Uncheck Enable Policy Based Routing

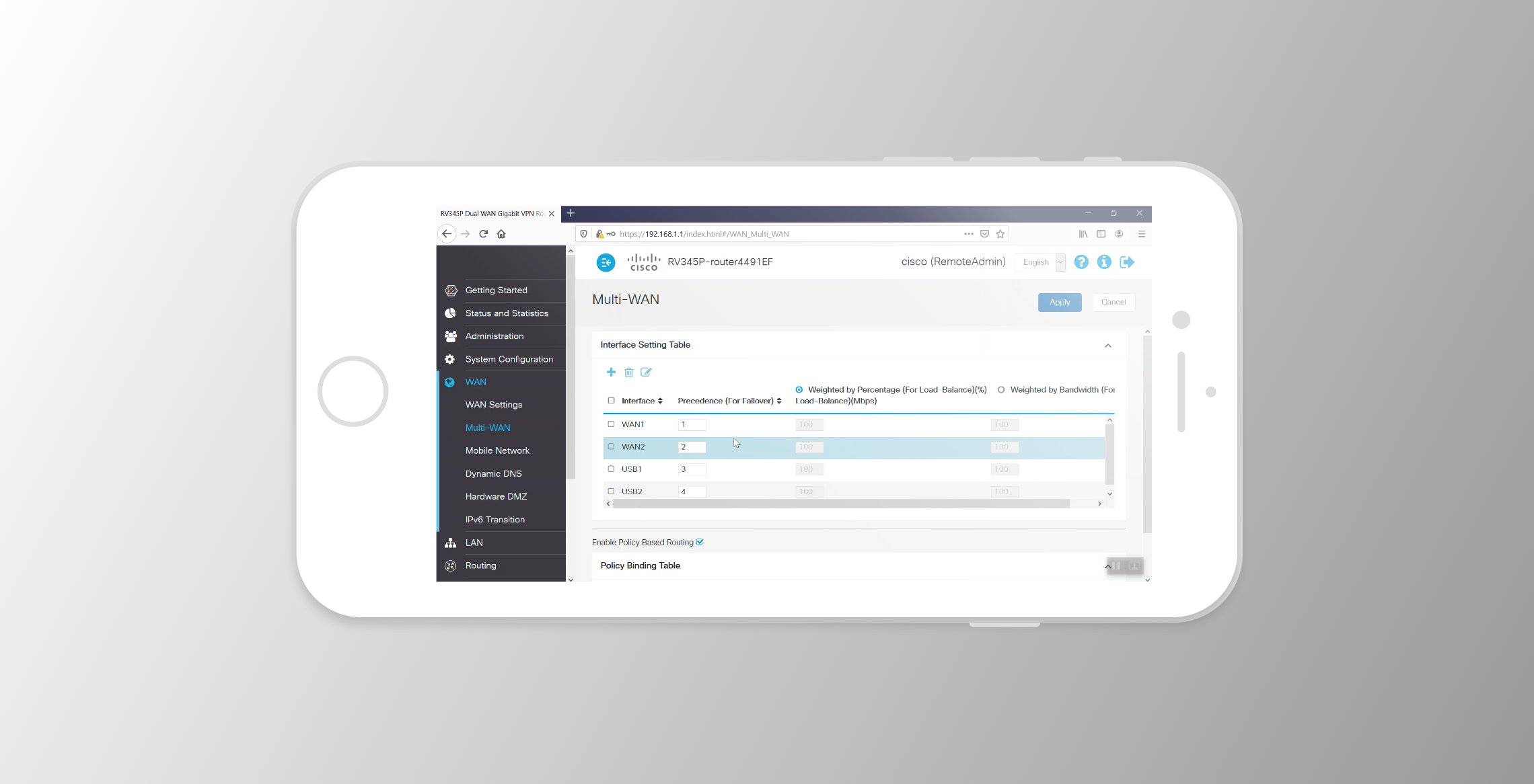point(700,542)
